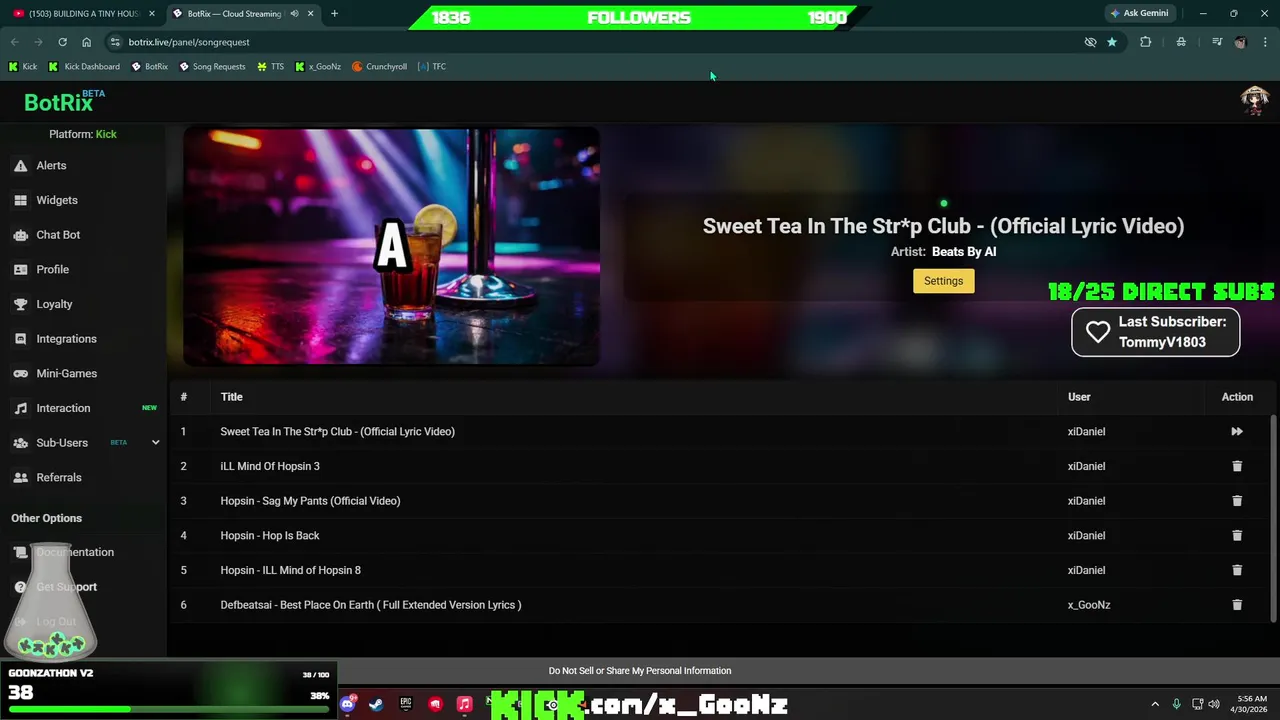Show hidden icons in the system tray
Viewport: 1280px width, 720px height.
[1155, 704]
